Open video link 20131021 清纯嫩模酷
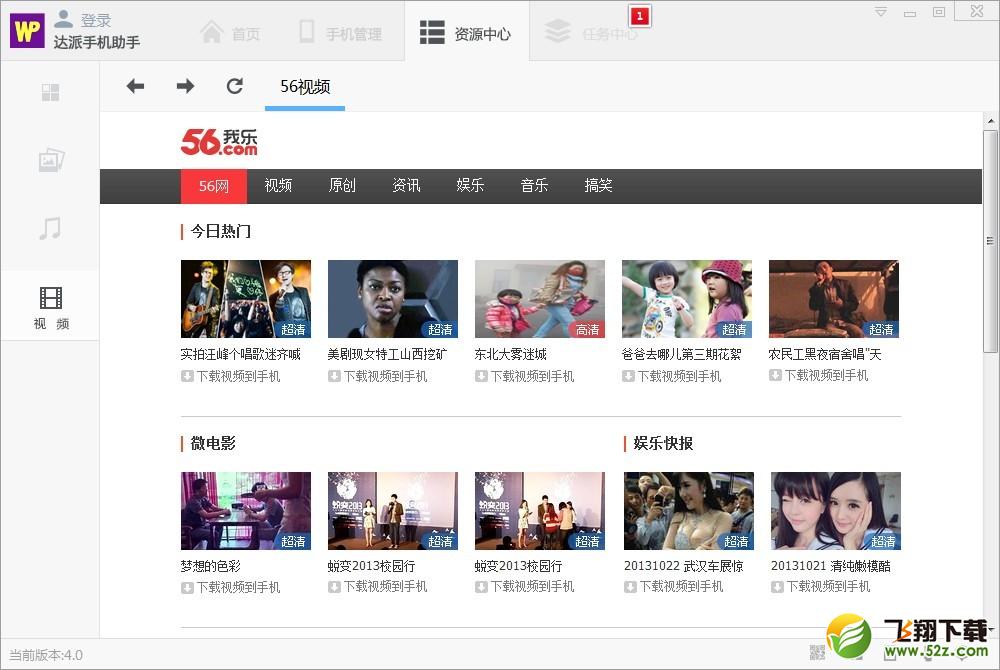 click(830, 566)
